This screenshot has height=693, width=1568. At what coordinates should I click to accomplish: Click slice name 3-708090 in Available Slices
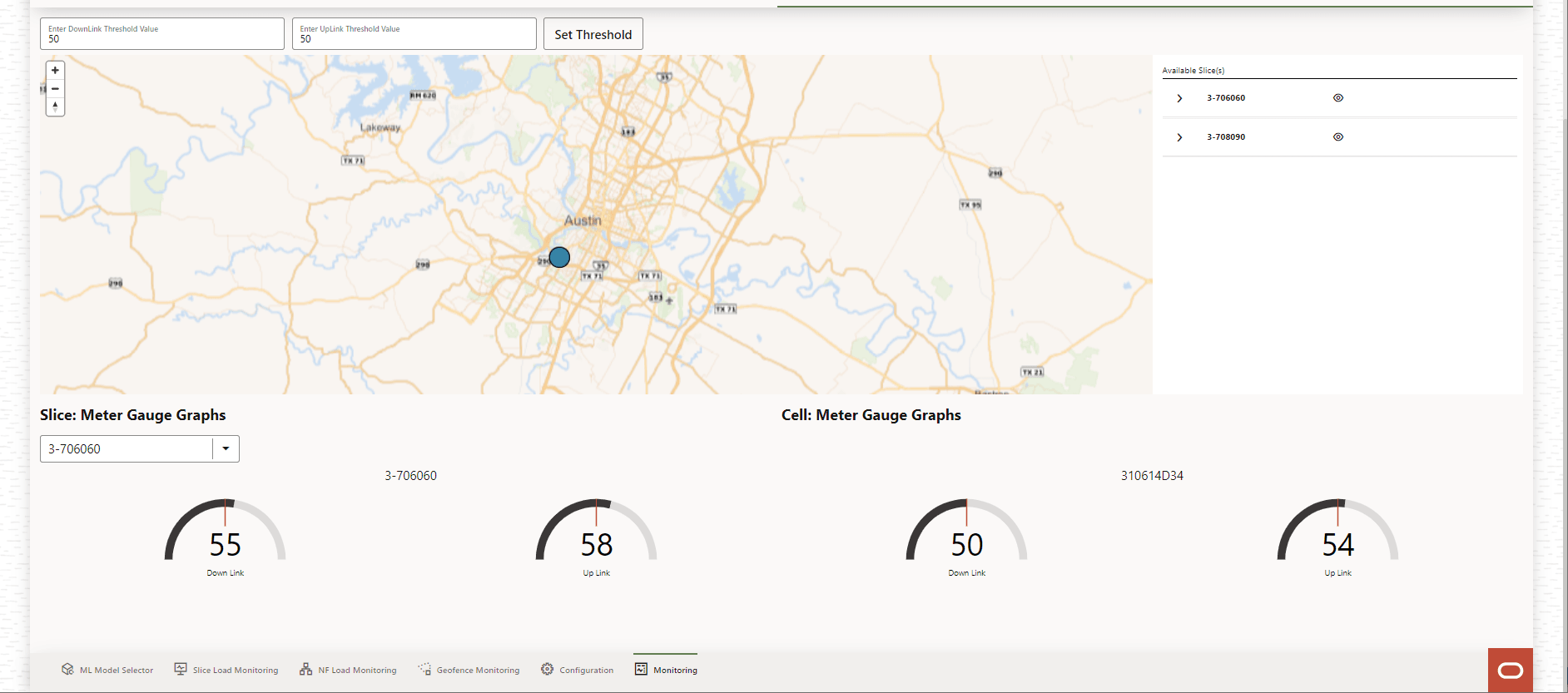[x=1226, y=137]
